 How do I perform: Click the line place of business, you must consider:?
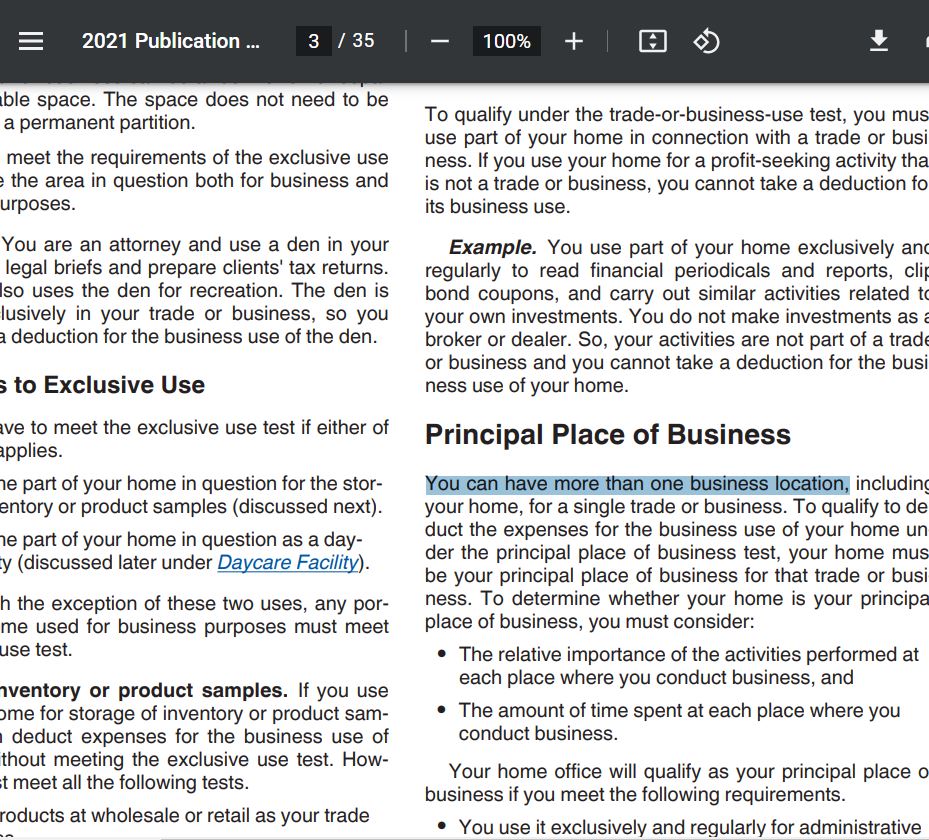[x=590, y=621]
